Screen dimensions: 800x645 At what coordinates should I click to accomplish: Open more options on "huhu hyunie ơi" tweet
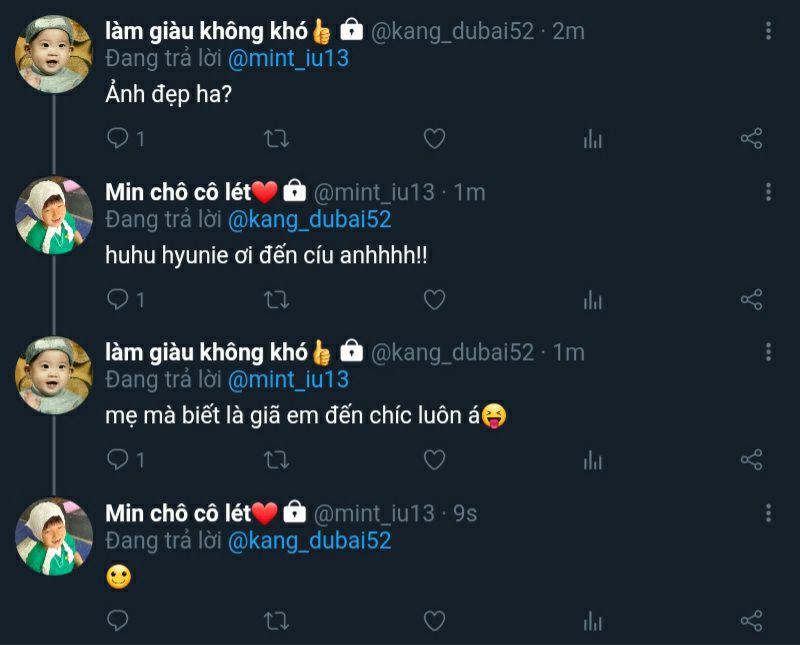[768, 191]
